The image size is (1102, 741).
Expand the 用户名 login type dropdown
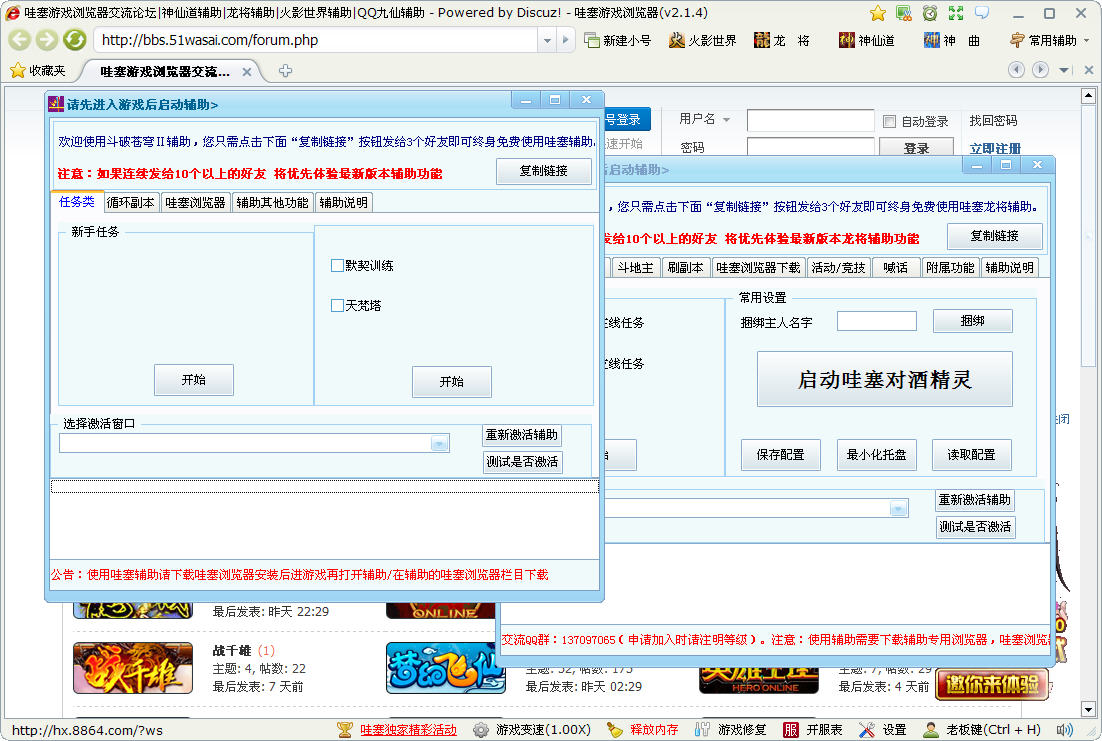pos(726,120)
